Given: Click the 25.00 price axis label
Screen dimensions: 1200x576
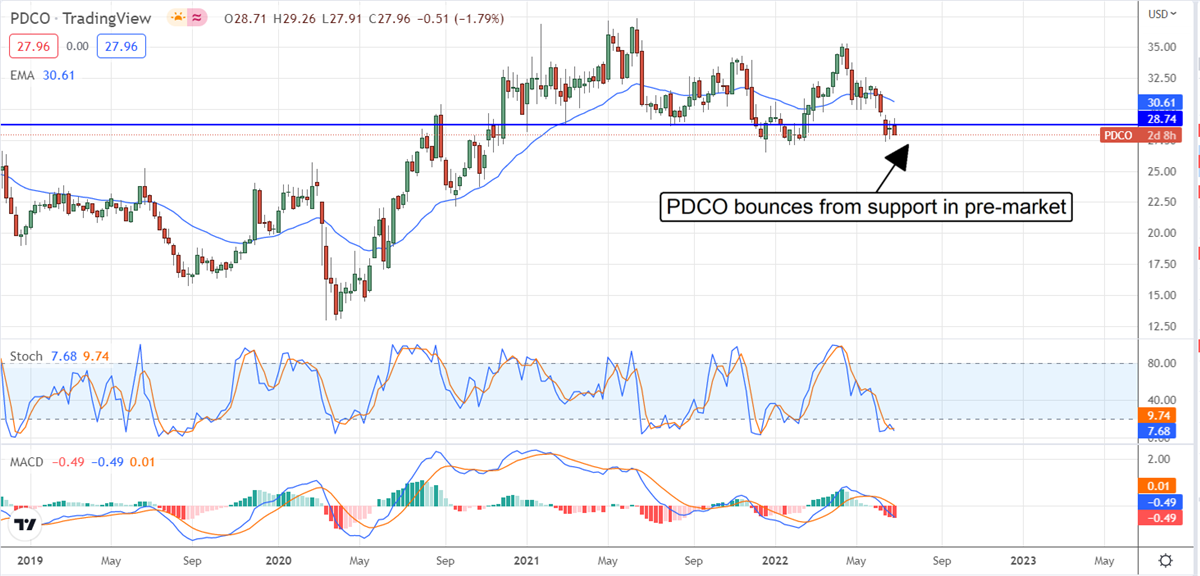Looking at the screenshot, I should [1160, 171].
